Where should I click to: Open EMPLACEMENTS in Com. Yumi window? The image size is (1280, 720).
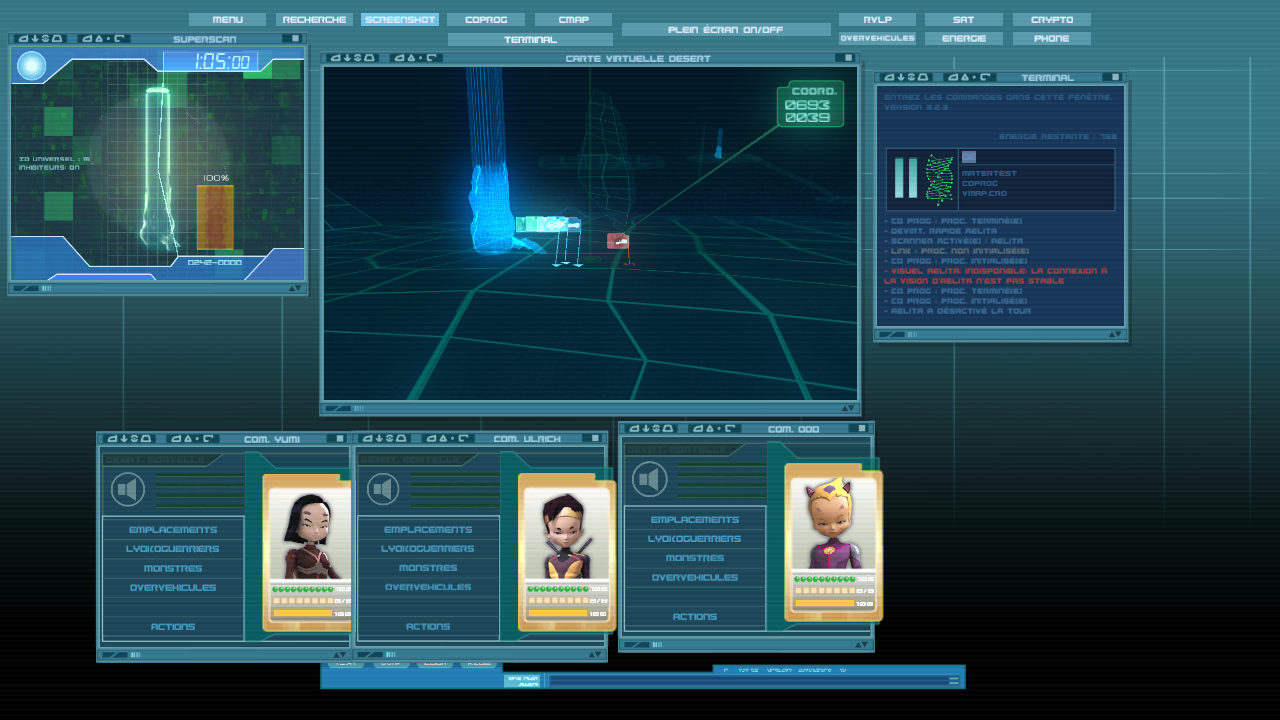point(173,529)
